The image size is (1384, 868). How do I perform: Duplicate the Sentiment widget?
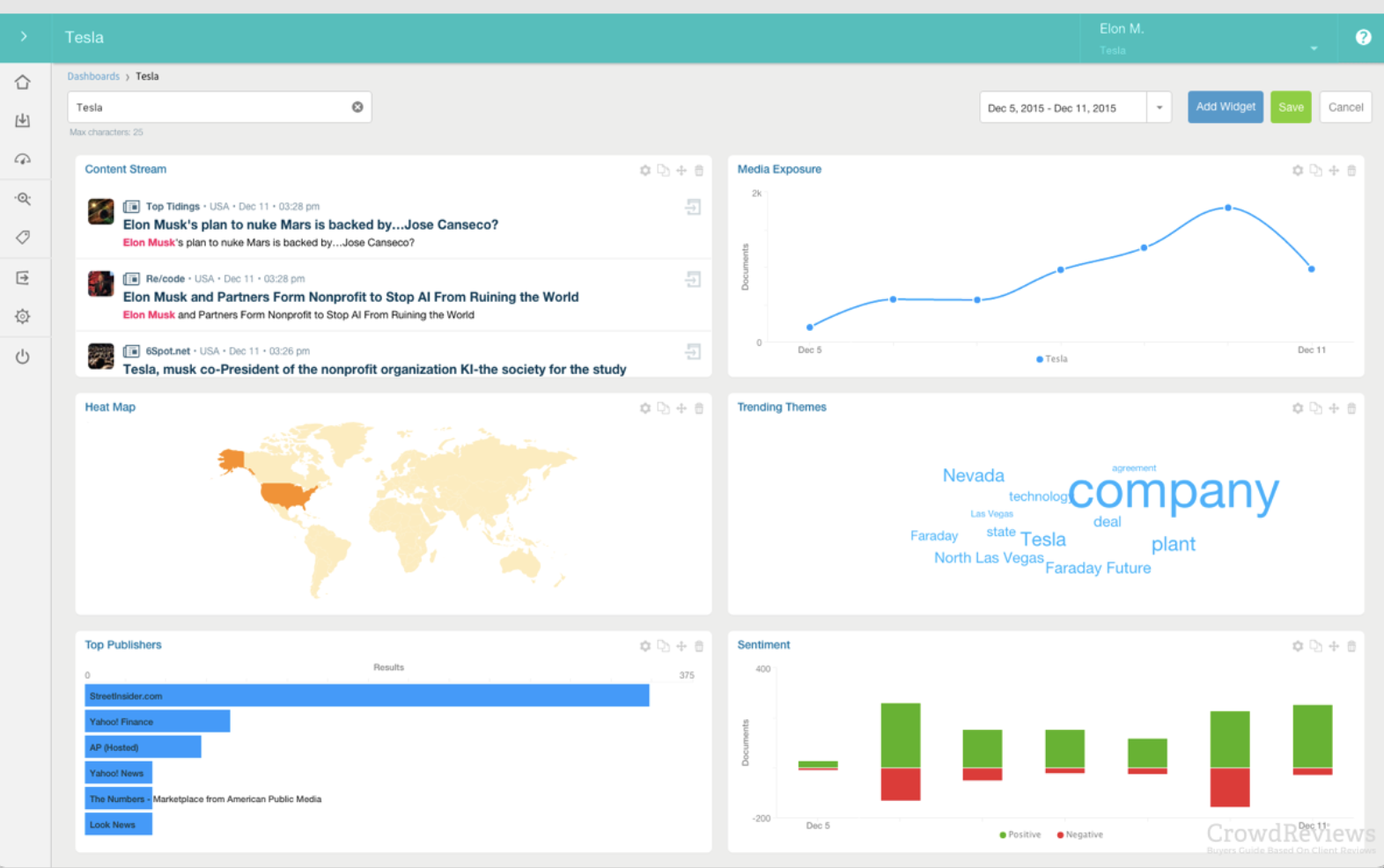coord(1315,646)
